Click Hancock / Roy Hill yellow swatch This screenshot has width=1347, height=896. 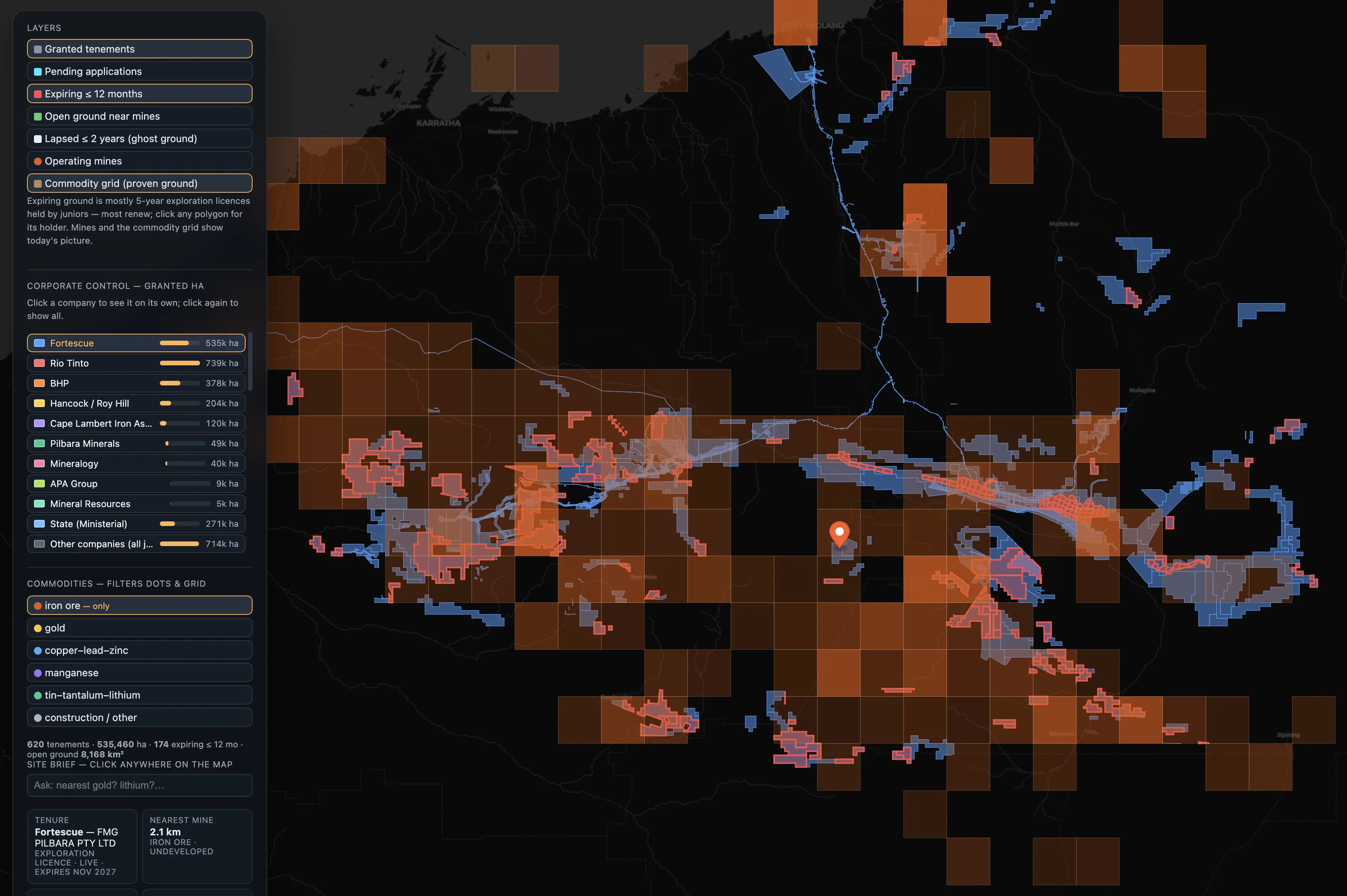tap(39, 404)
